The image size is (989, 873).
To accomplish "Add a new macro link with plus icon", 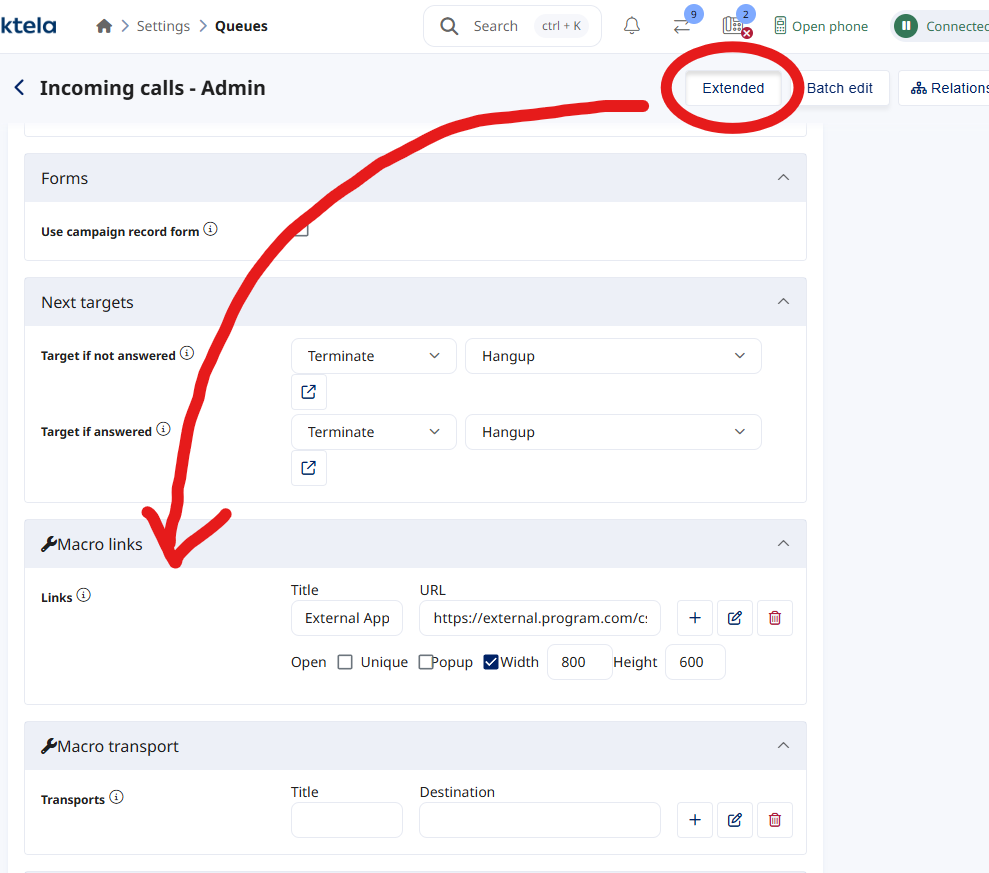I will click(x=695, y=618).
